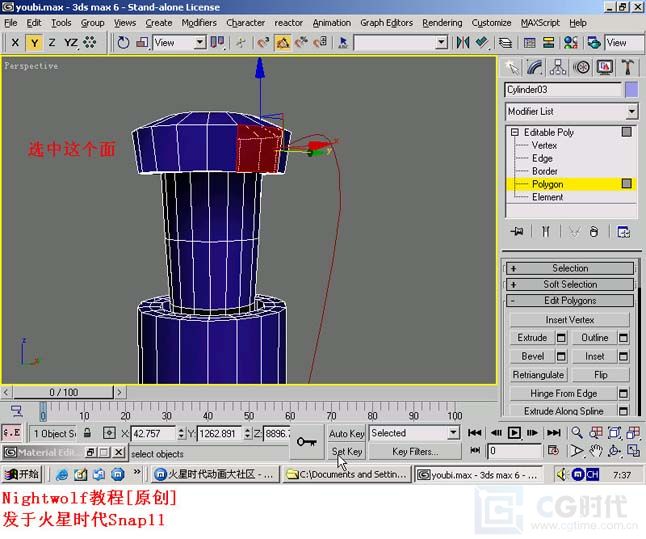Select Vertex sub-object level
This screenshot has width=646, height=539.
tap(544, 145)
